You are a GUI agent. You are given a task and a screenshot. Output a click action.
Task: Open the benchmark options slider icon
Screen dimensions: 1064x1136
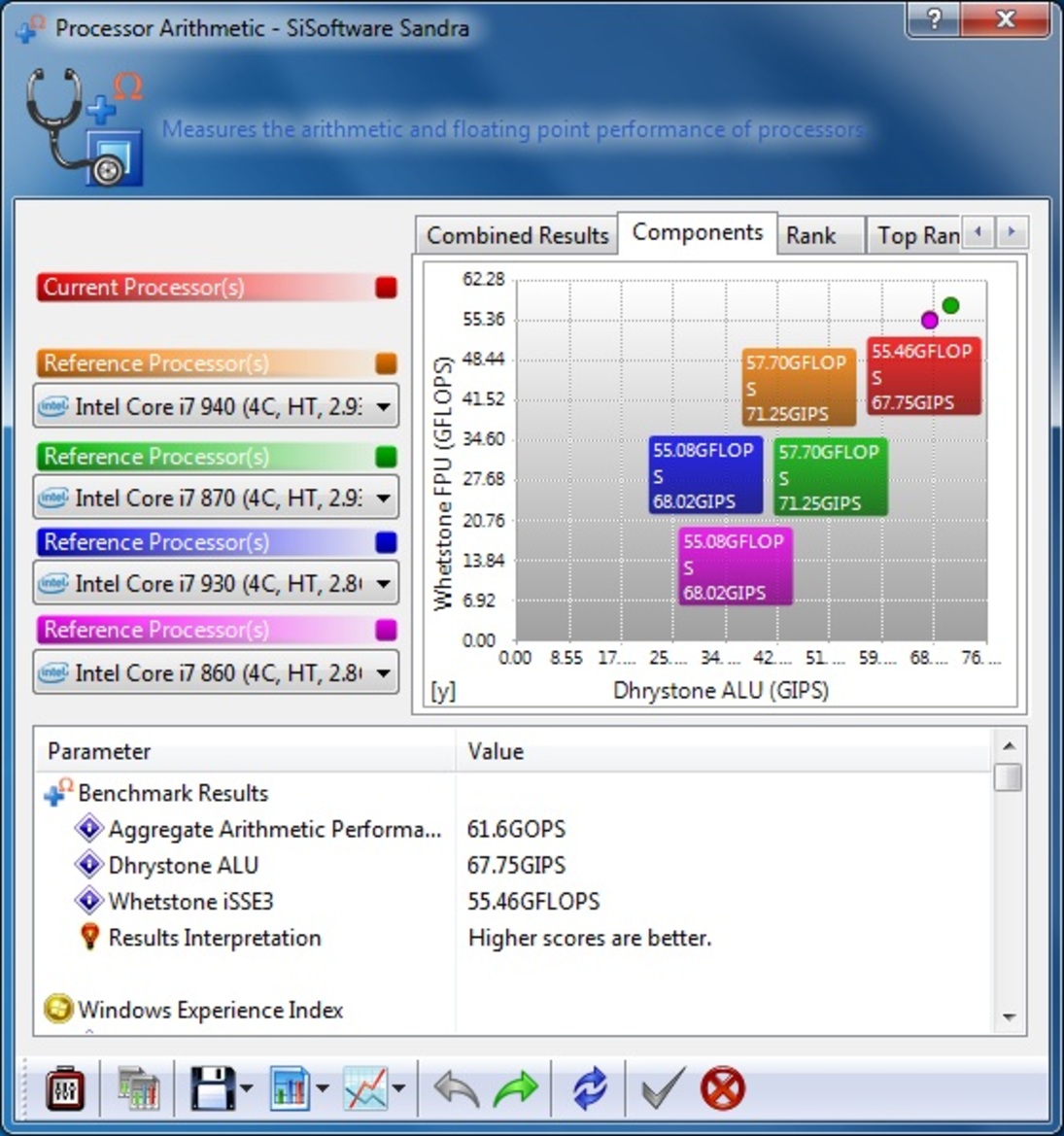(x=64, y=1087)
